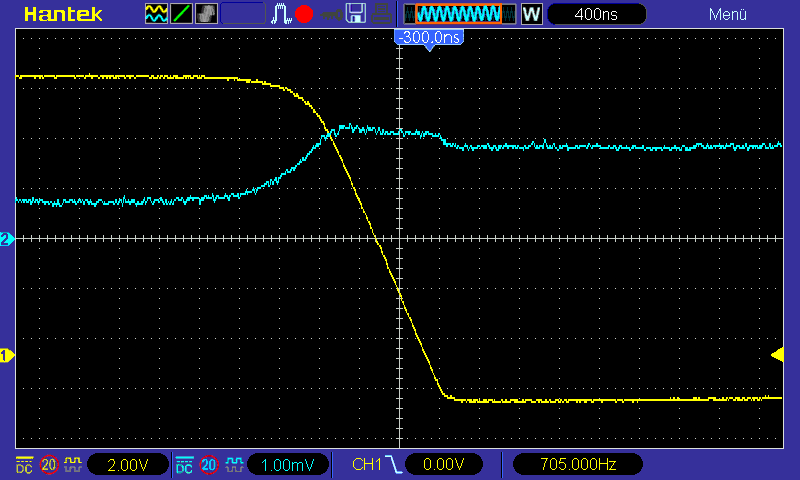Select the CH1 2.00V volts/div readout

click(x=128, y=465)
